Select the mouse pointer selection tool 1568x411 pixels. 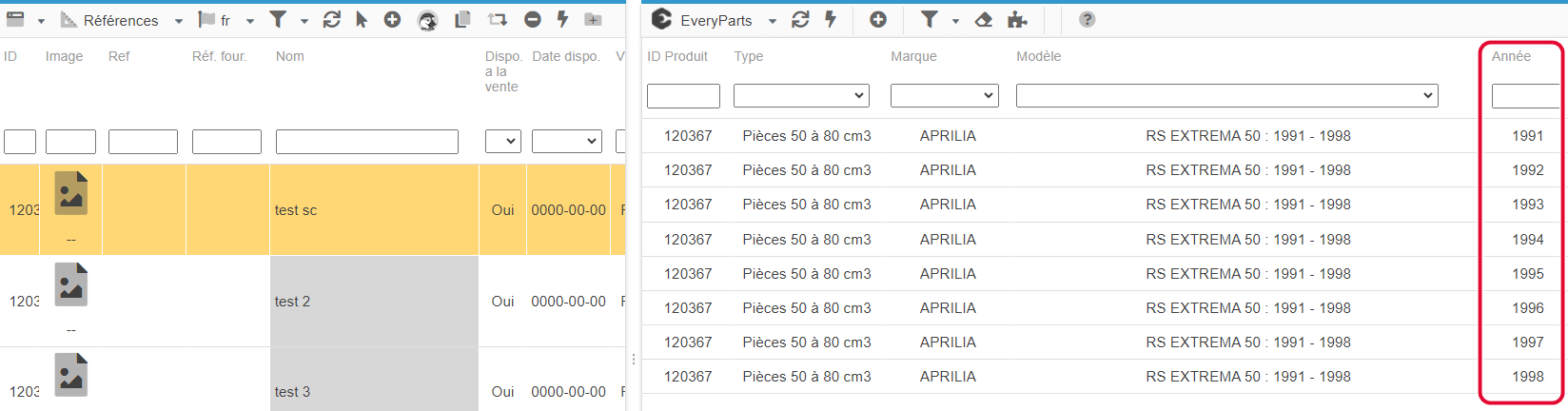362,20
